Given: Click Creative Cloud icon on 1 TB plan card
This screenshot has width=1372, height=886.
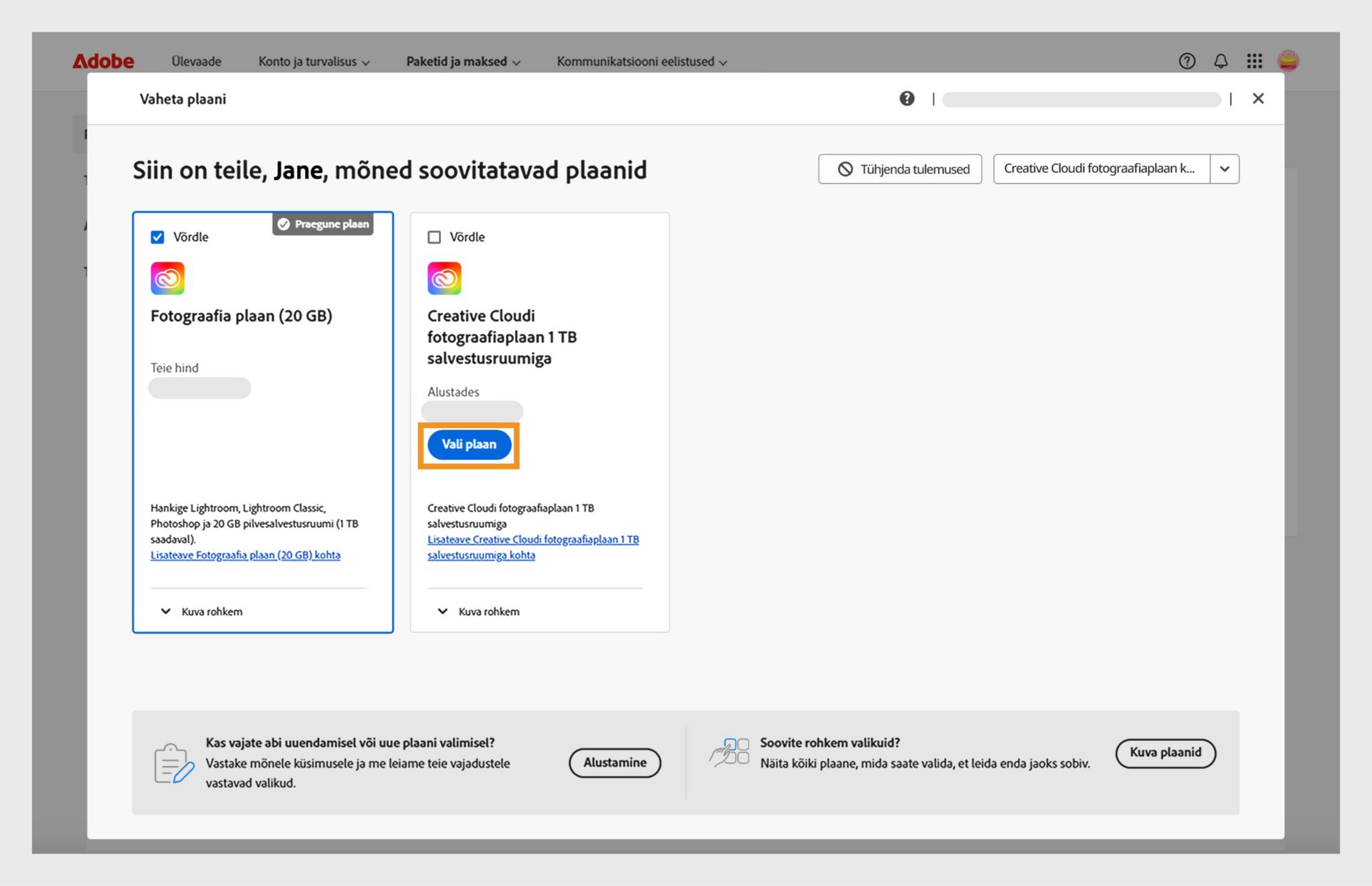Looking at the screenshot, I should (x=444, y=278).
